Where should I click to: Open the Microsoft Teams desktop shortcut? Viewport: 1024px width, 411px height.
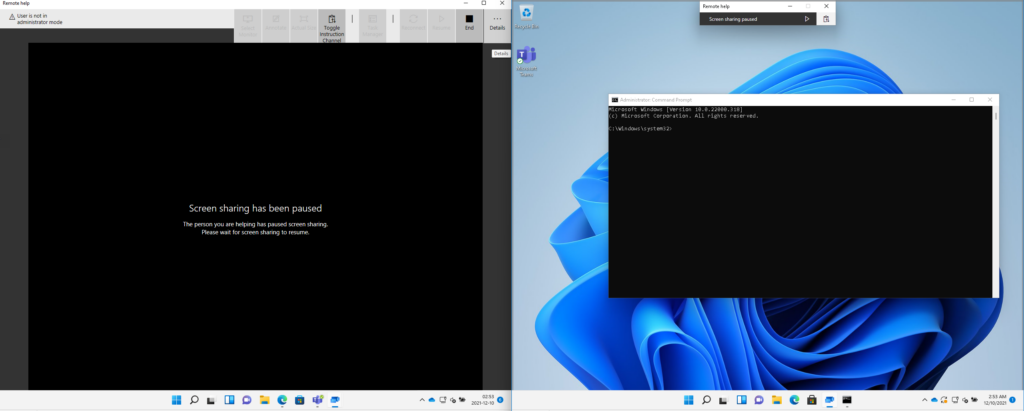coord(526,61)
